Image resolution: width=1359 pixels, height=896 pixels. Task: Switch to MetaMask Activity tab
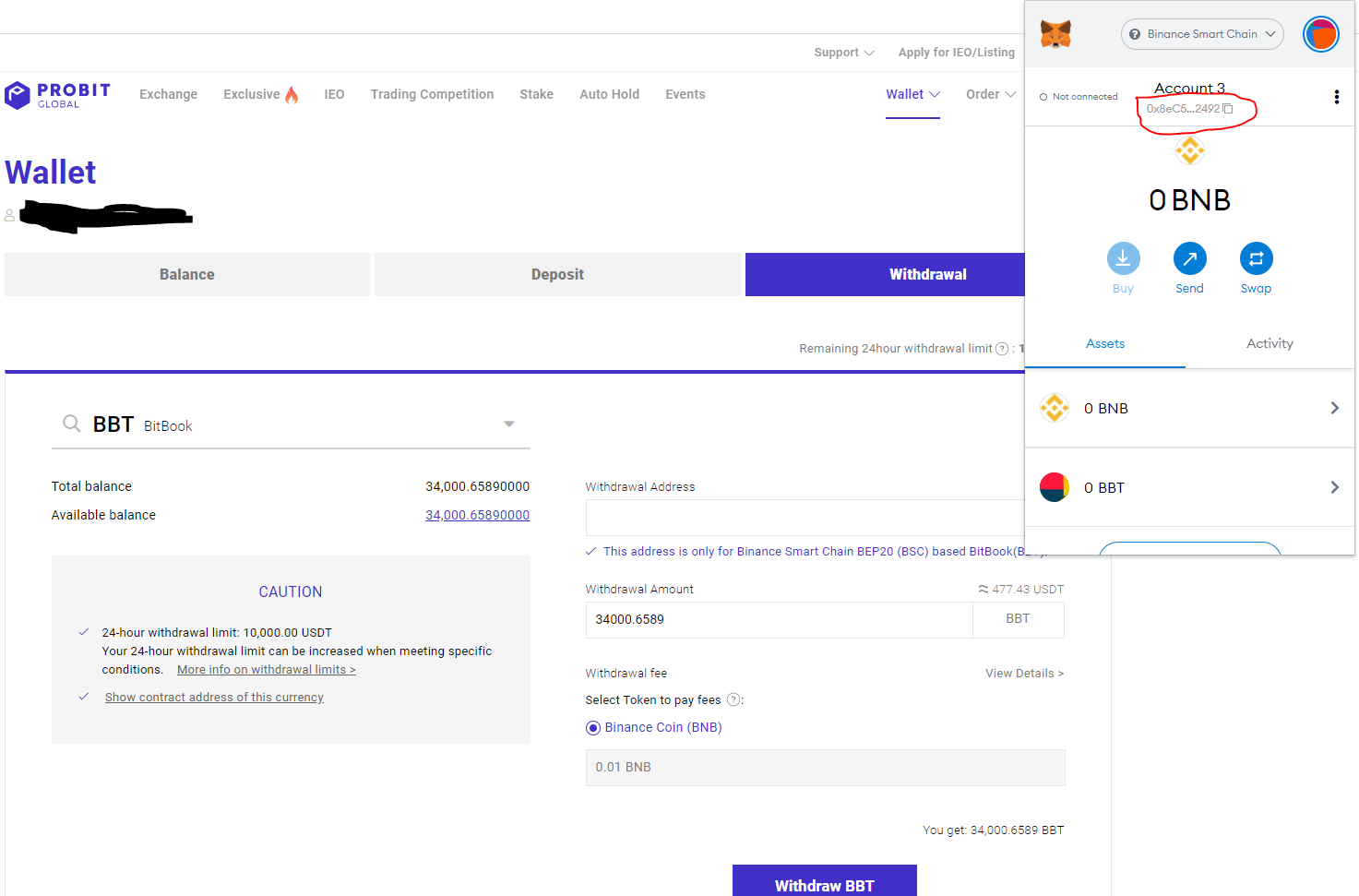coord(1270,344)
